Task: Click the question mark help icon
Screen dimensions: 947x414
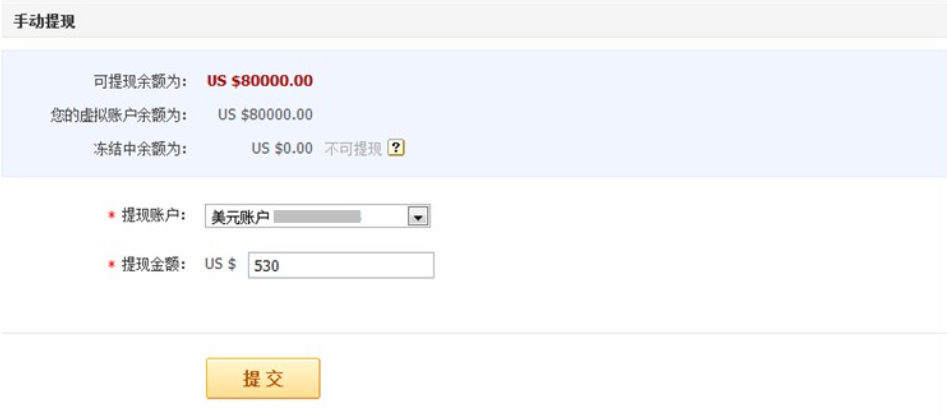Action: (396, 148)
